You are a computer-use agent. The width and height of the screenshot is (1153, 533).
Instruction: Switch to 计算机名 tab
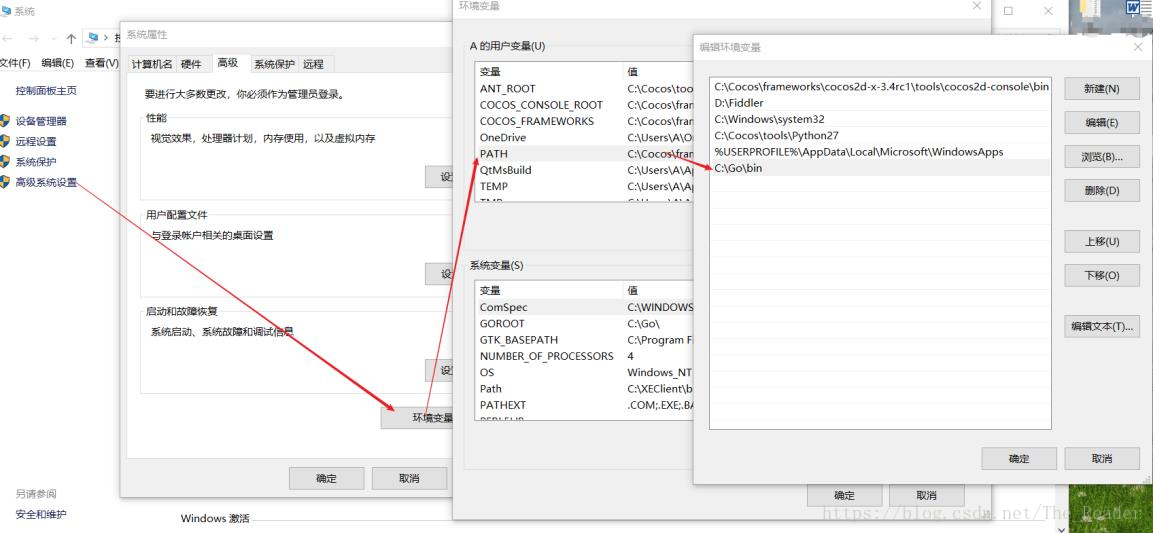[152, 64]
